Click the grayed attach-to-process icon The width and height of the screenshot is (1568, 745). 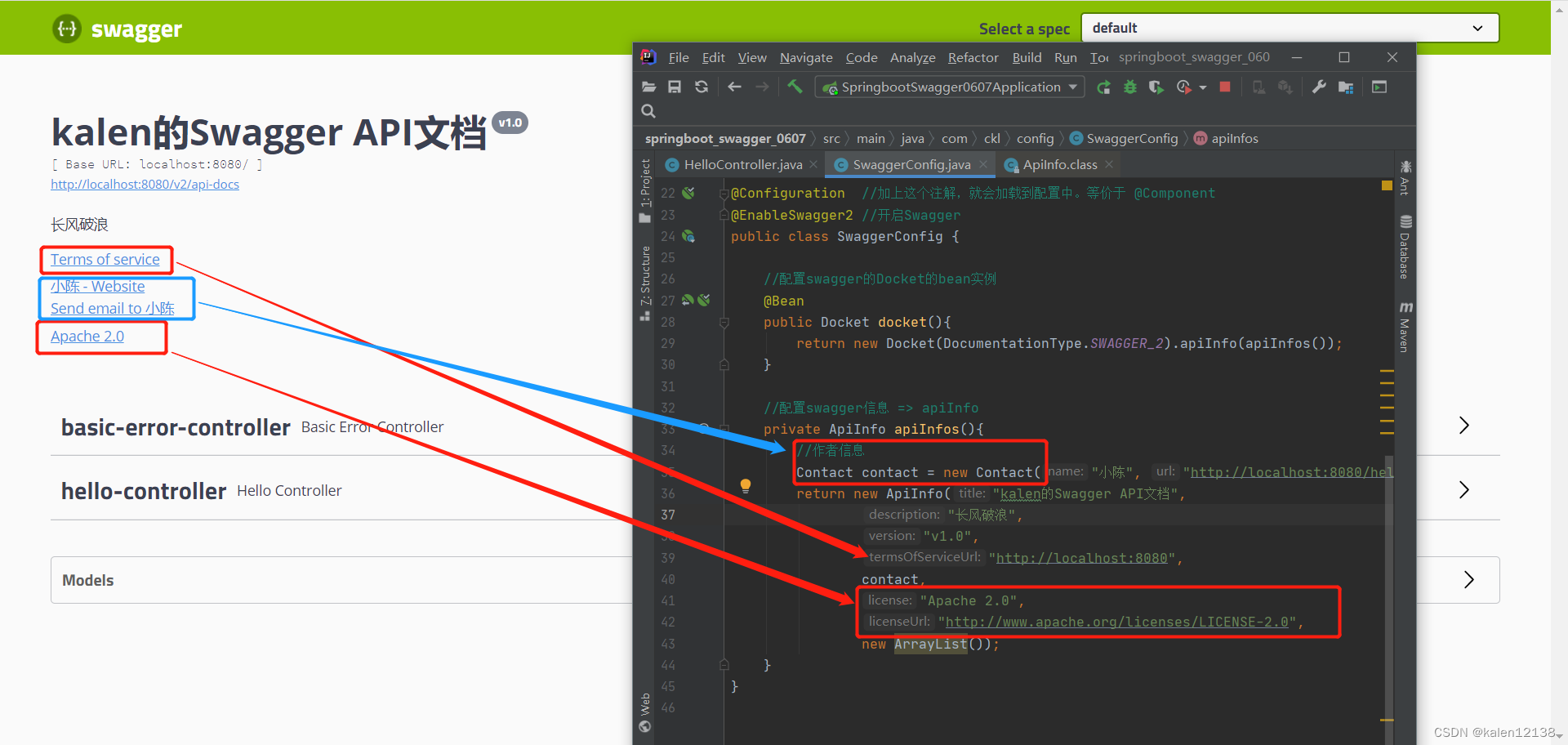coord(1258,87)
